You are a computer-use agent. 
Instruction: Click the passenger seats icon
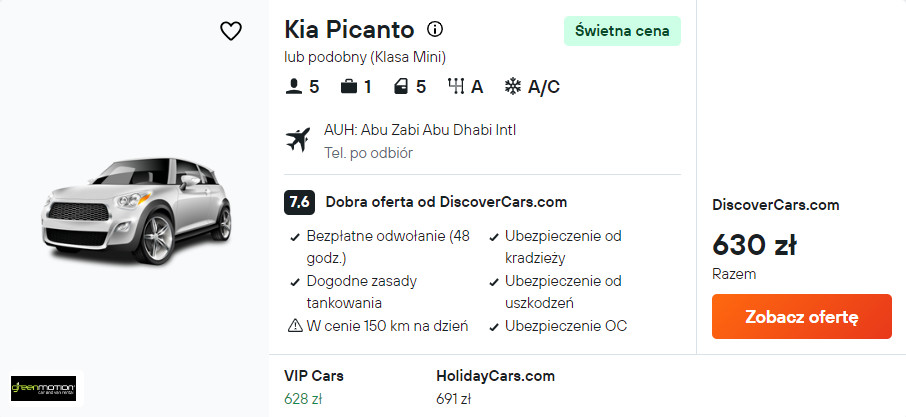click(294, 87)
